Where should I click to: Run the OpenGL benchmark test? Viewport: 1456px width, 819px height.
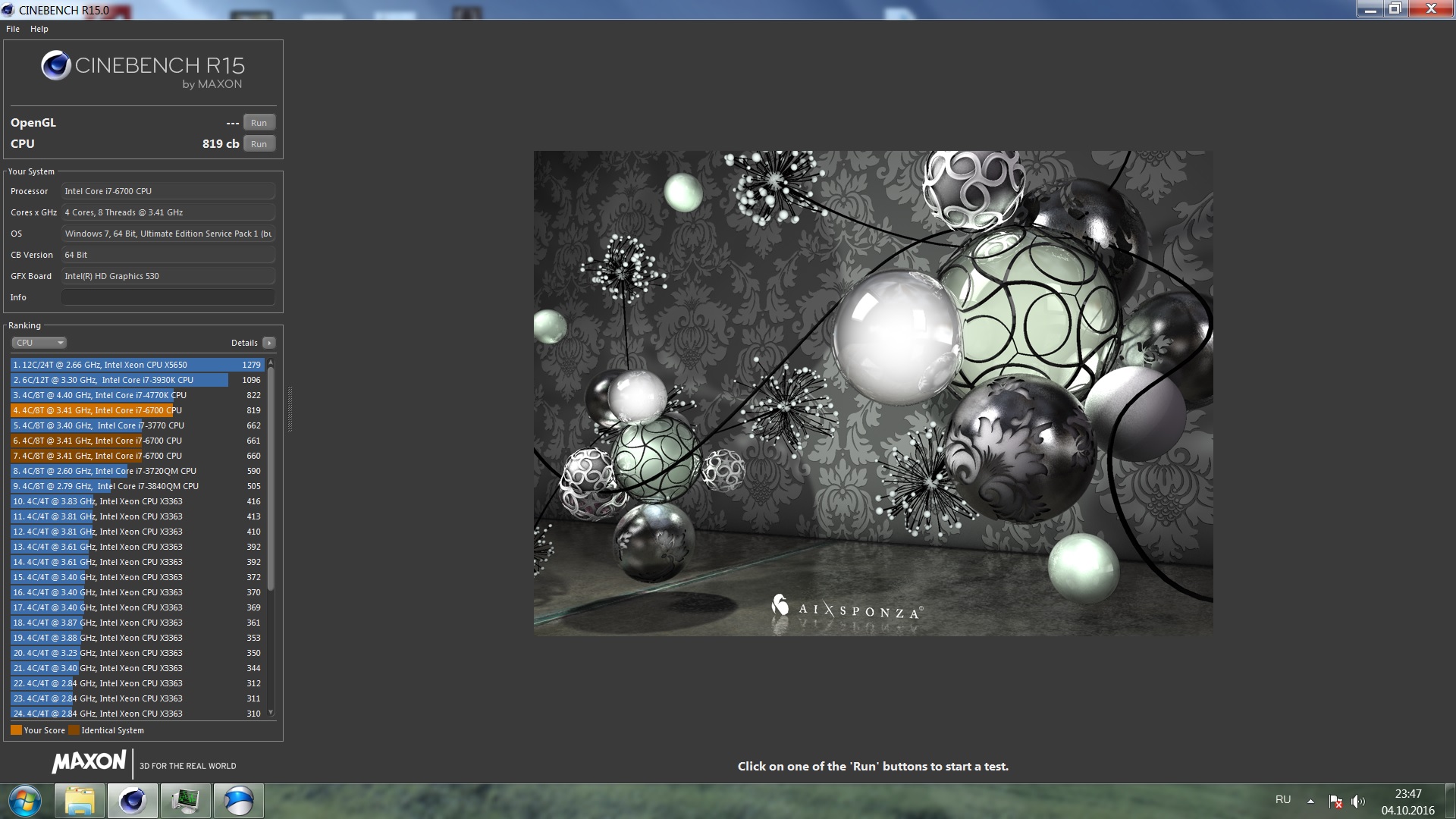(x=259, y=123)
